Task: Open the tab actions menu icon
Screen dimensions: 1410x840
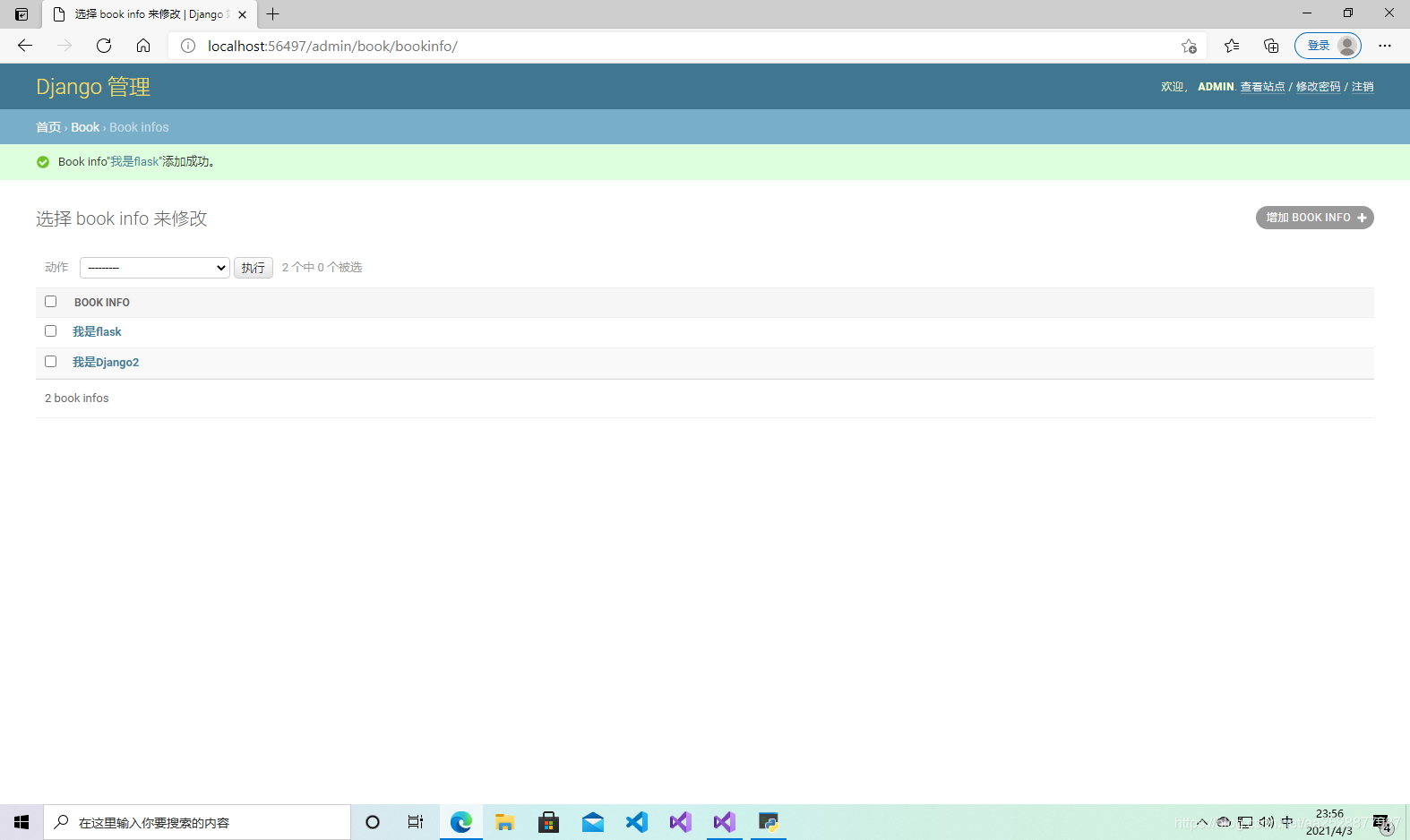Action: click(21, 14)
